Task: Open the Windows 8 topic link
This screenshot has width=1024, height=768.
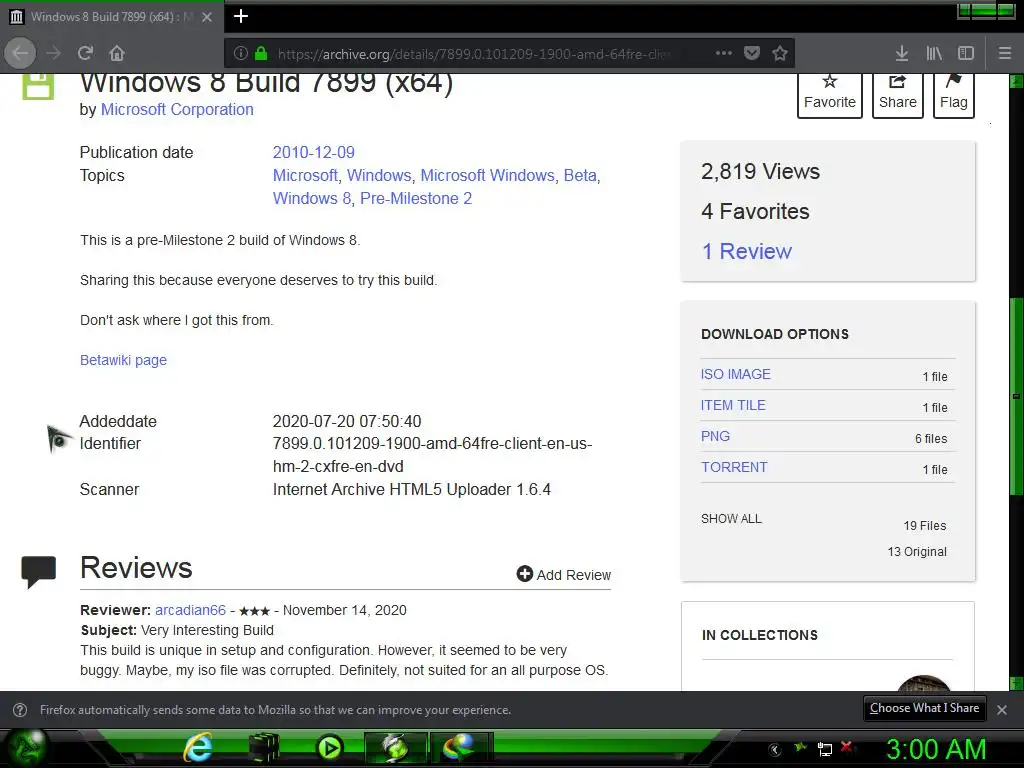Action: point(312,198)
